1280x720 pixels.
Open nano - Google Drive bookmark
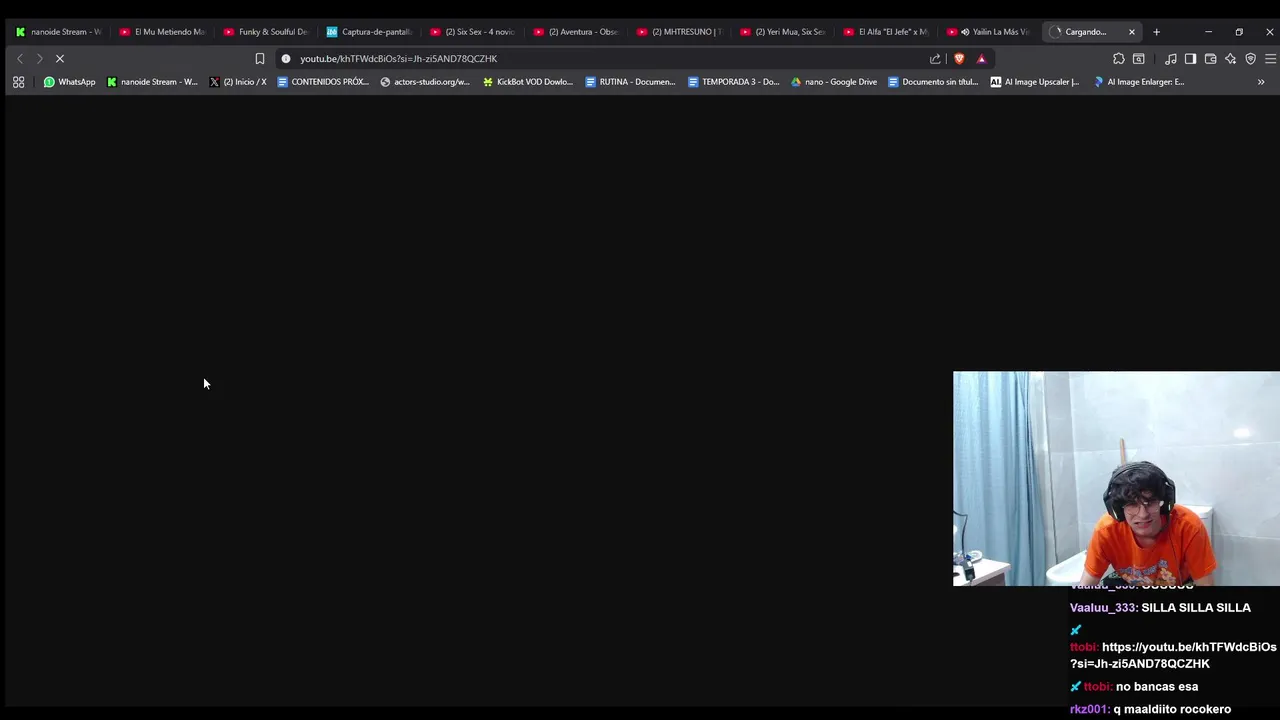[x=834, y=82]
